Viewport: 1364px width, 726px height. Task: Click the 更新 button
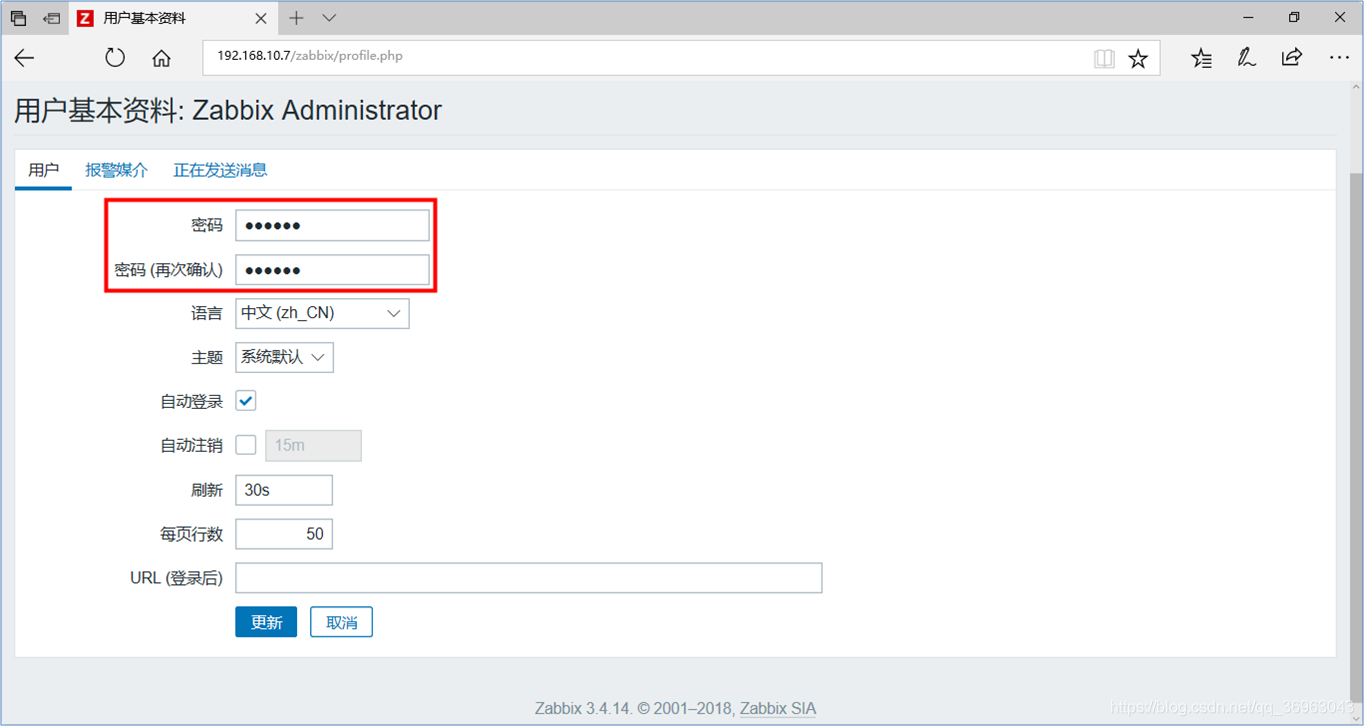coord(266,622)
